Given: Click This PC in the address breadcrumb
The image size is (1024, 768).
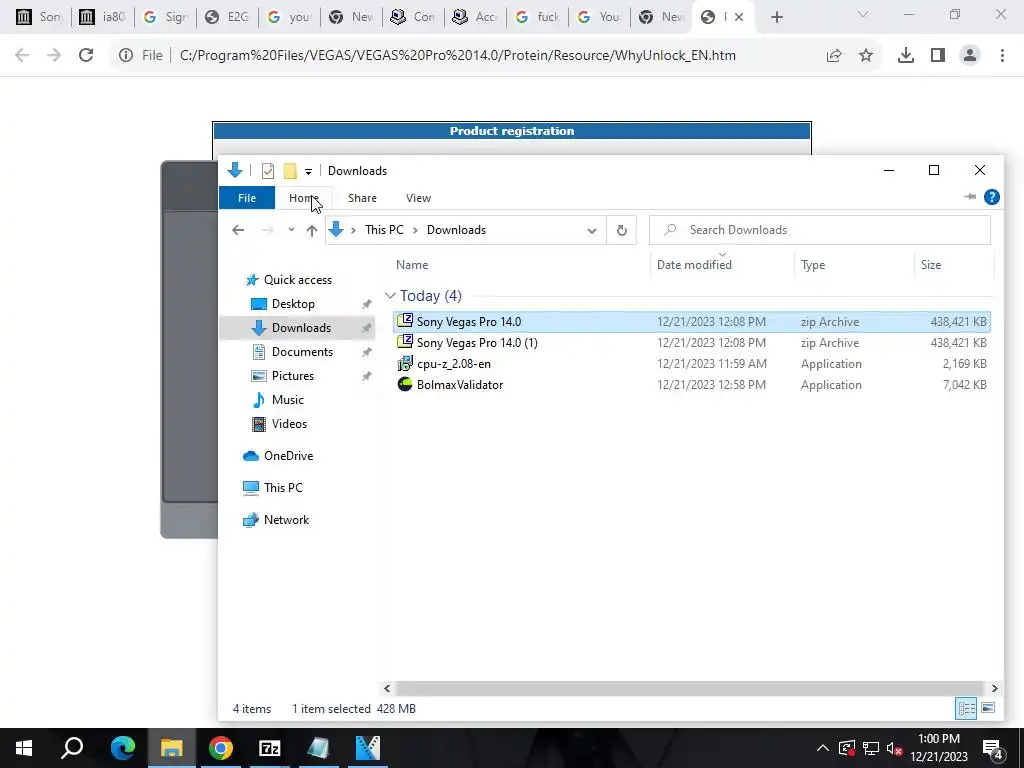Looking at the screenshot, I should [384, 230].
